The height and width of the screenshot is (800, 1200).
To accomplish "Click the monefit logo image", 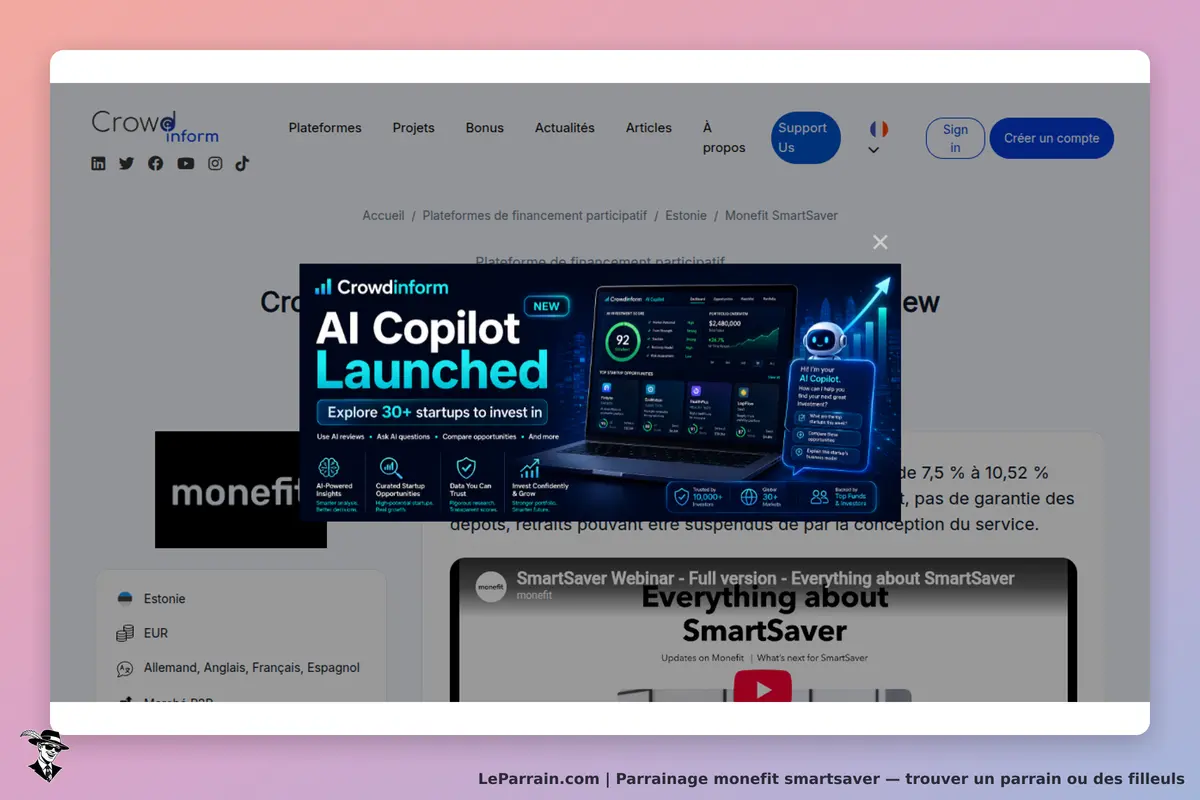I will [x=241, y=489].
